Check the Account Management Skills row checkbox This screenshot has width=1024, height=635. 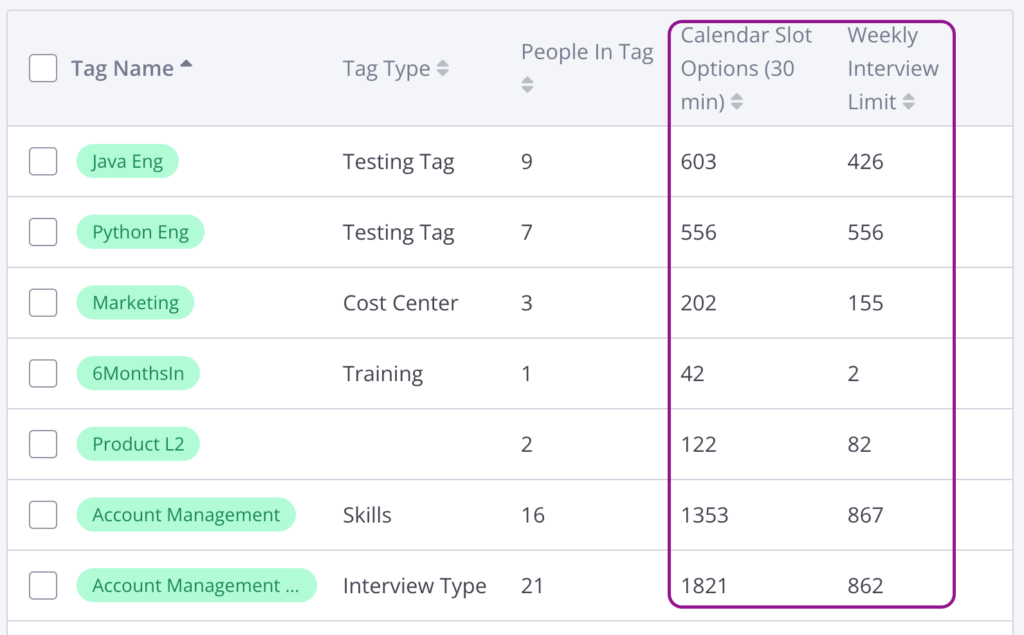click(x=43, y=515)
